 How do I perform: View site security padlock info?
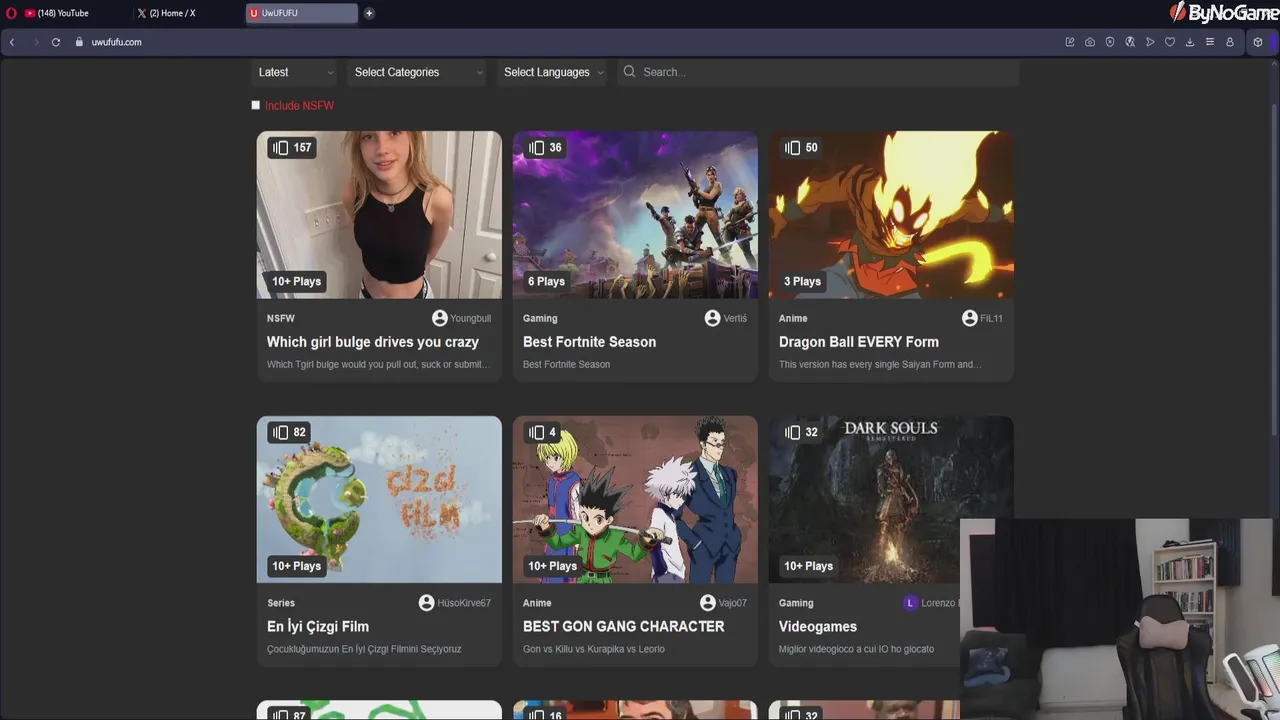(79, 42)
